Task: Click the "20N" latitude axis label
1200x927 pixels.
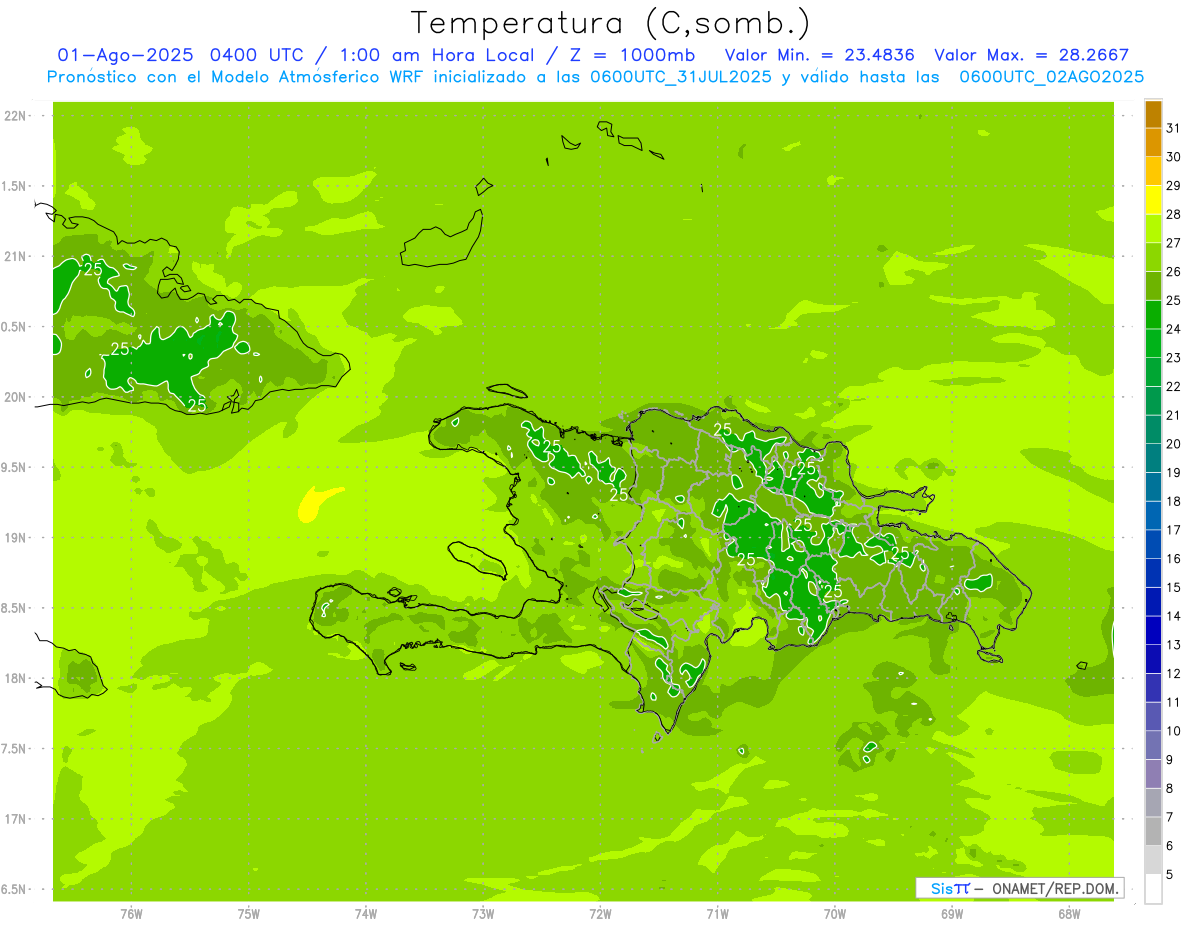Action: [15, 397]
